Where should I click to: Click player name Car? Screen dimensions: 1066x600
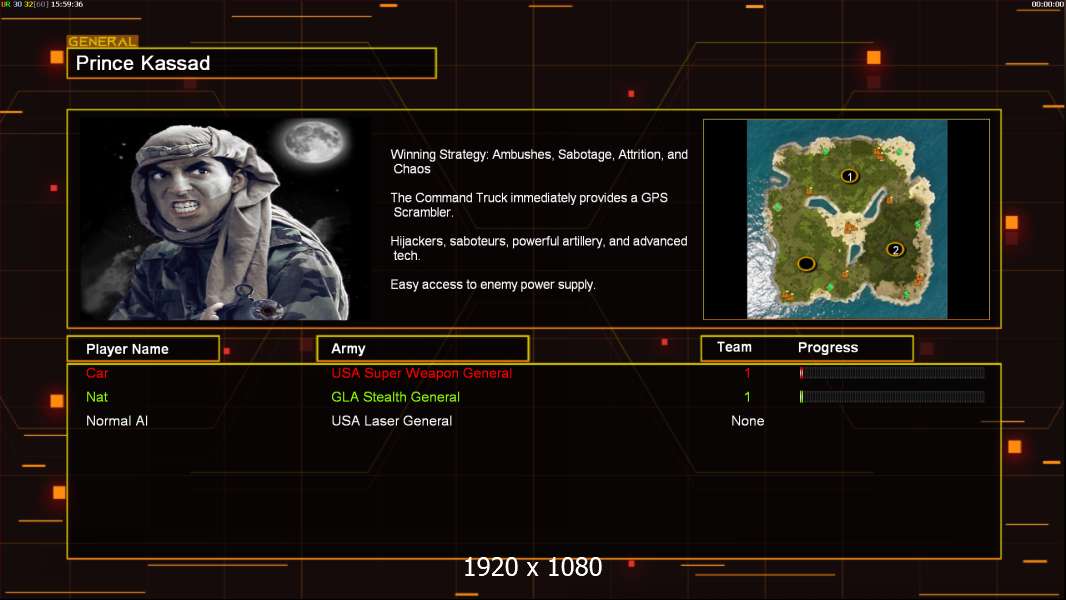[97, 373]
